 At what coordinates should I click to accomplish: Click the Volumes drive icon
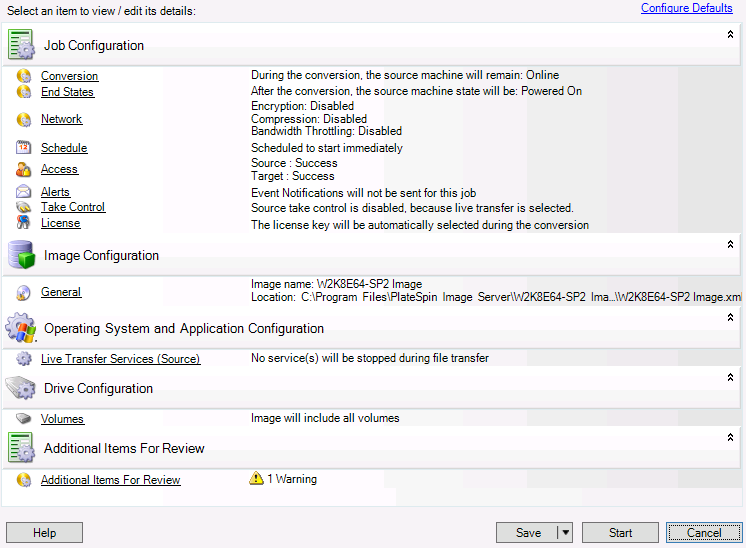23,419
